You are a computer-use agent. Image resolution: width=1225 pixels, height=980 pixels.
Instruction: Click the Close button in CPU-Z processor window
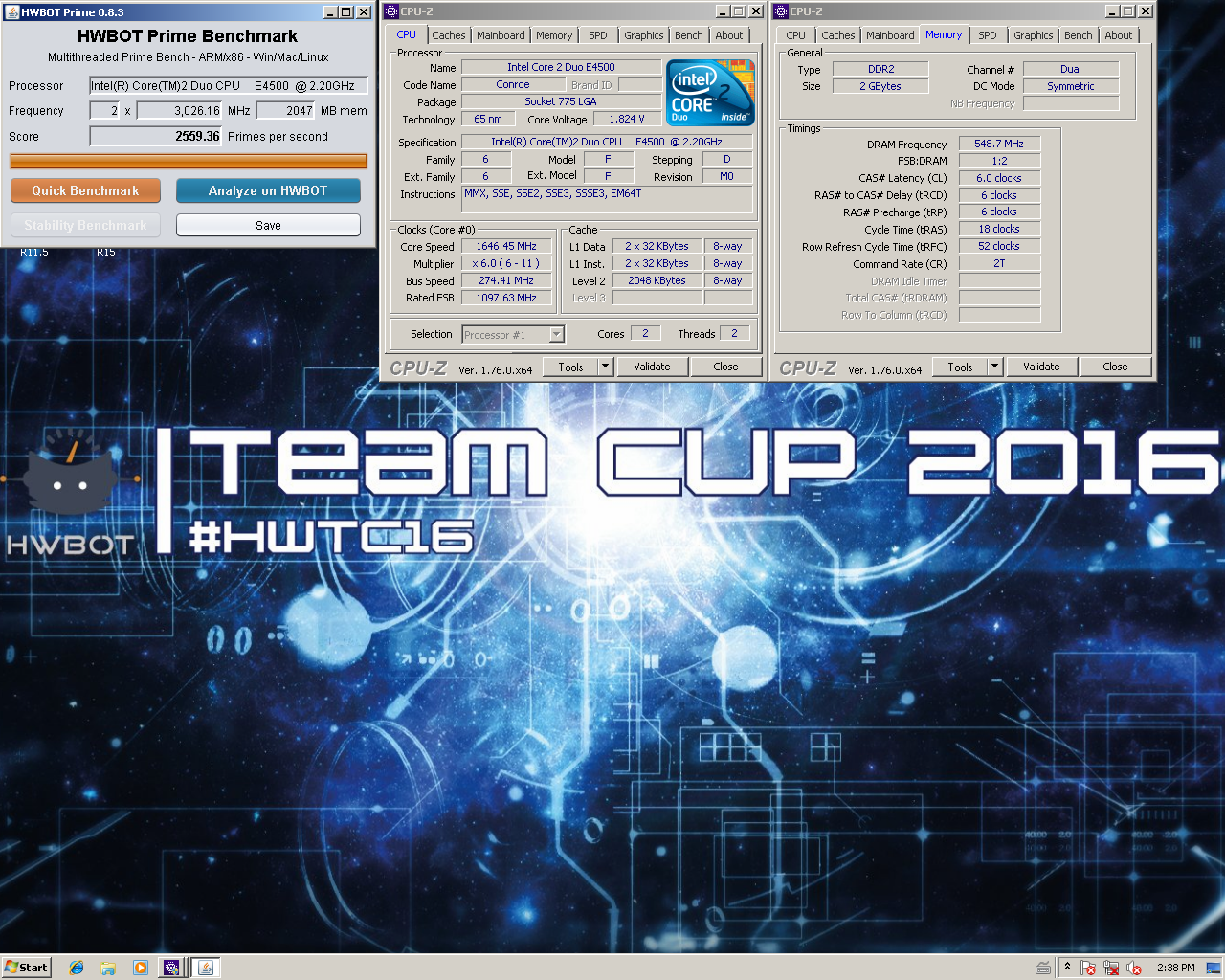pyautogui.click(x=725, y=367)
